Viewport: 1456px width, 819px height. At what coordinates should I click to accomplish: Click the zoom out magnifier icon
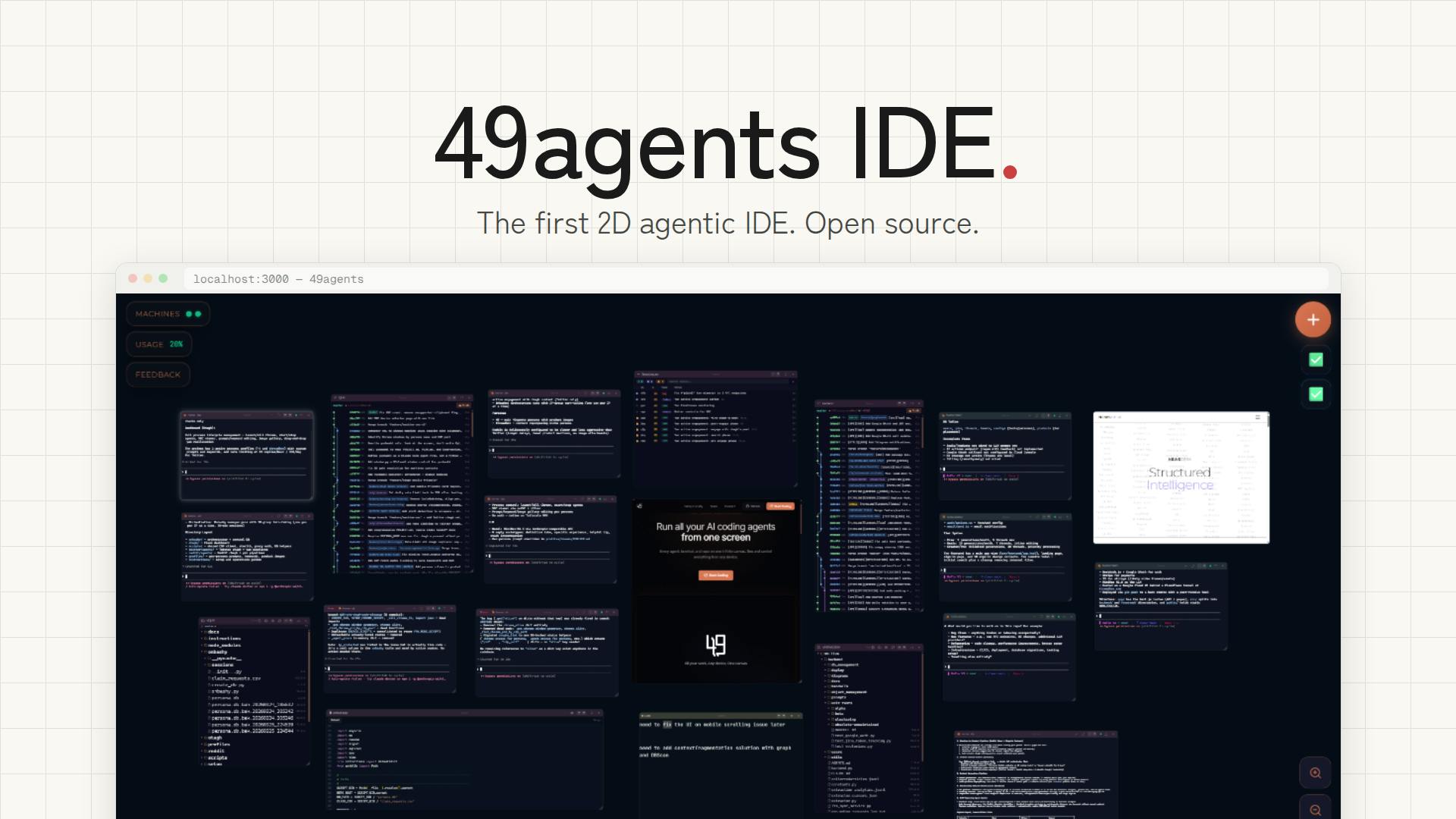tap(1316, 809)
